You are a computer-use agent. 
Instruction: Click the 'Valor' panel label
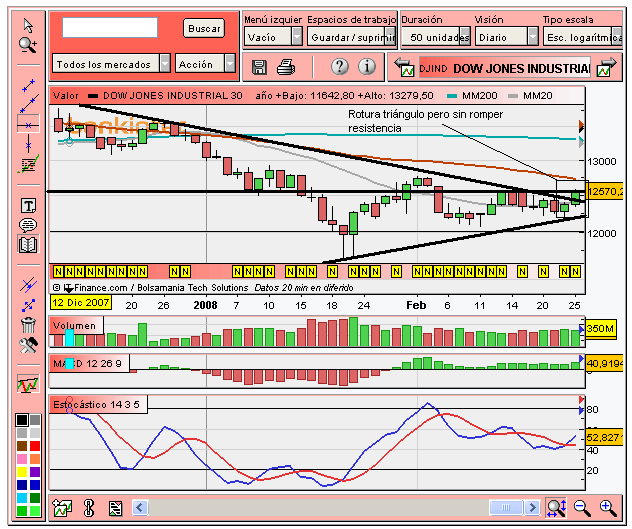pyautogui.click(x=66, y=96)
